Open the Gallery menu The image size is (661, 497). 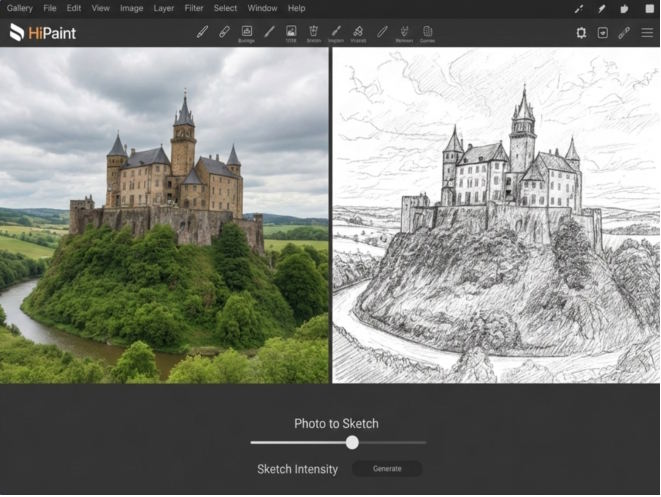[x=19, y=8]
